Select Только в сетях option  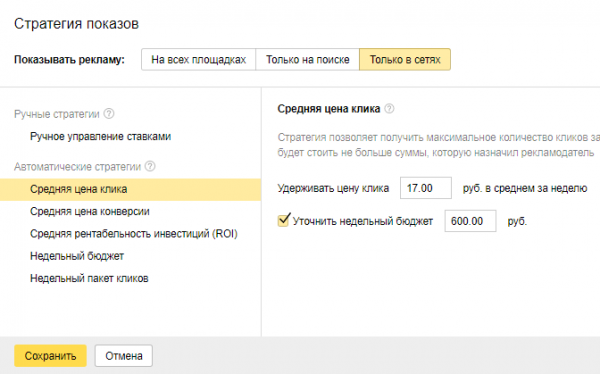point(405,59)
